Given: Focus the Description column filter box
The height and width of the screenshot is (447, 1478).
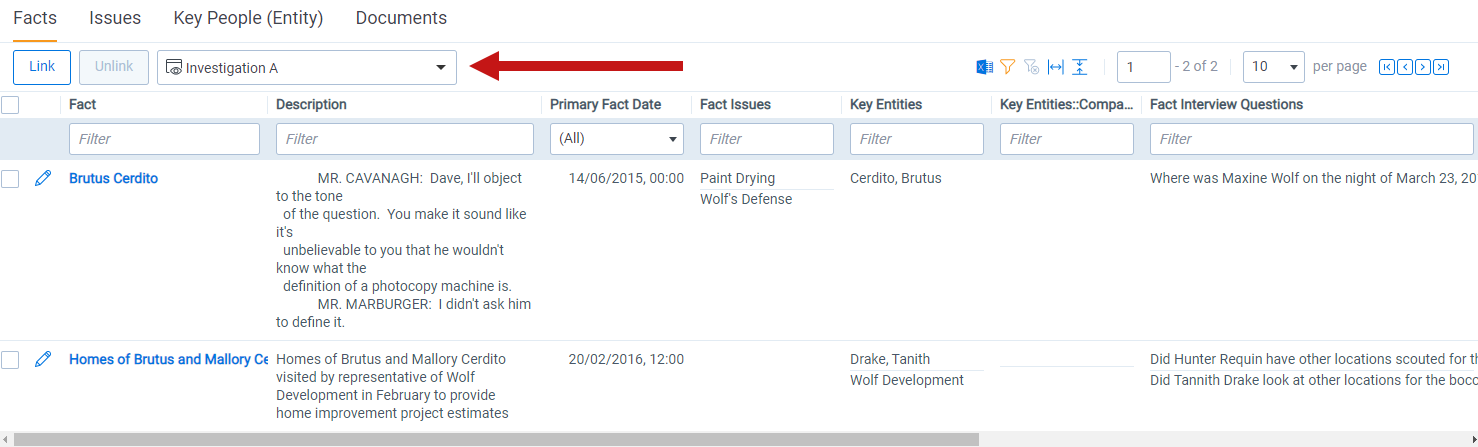Looking at the screenshot, I should pyautogui.click(x=405, y=139).
